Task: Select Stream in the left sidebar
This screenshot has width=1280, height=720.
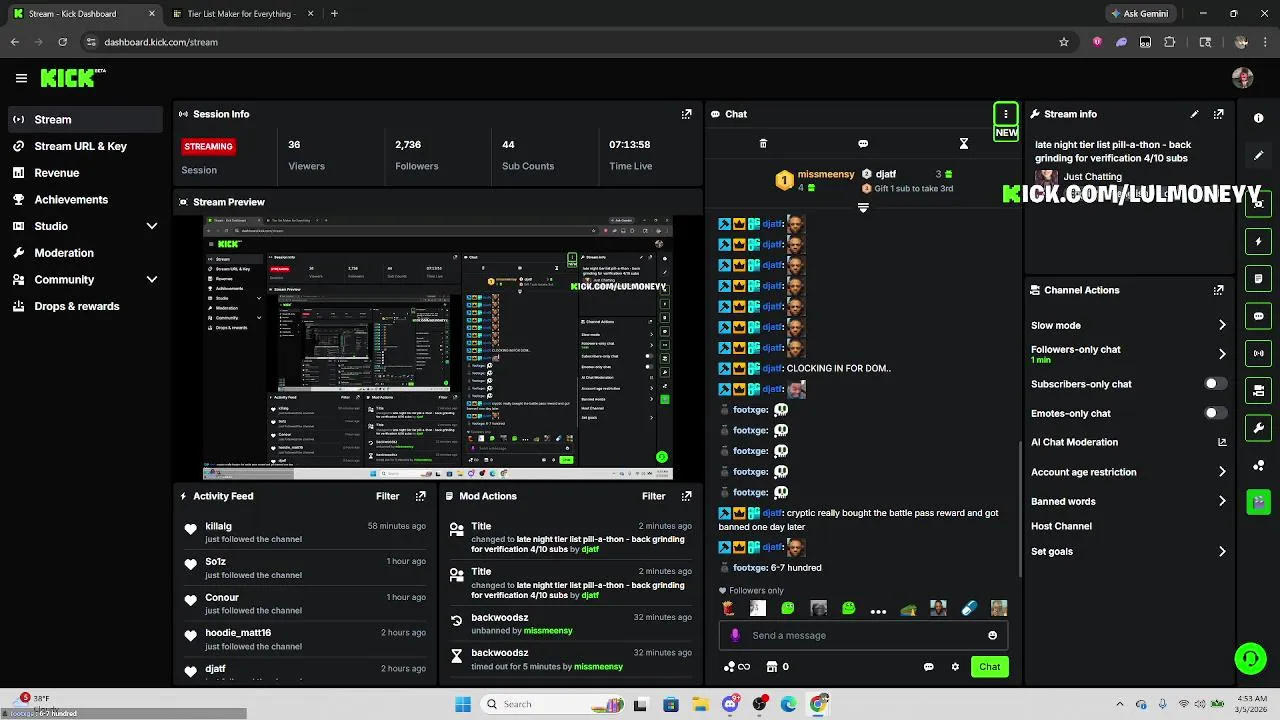Action: [x=84, y=120]
